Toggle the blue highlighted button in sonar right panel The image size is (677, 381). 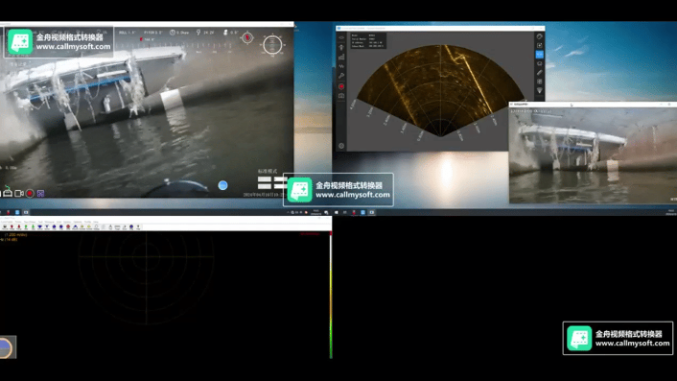[x=539, y=54]
